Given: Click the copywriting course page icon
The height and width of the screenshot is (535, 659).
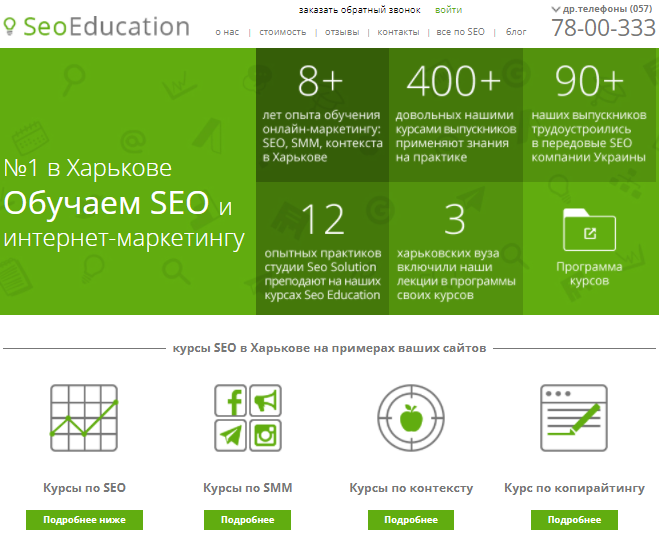Looking at the screenshot, I should [x=574, y=418].
